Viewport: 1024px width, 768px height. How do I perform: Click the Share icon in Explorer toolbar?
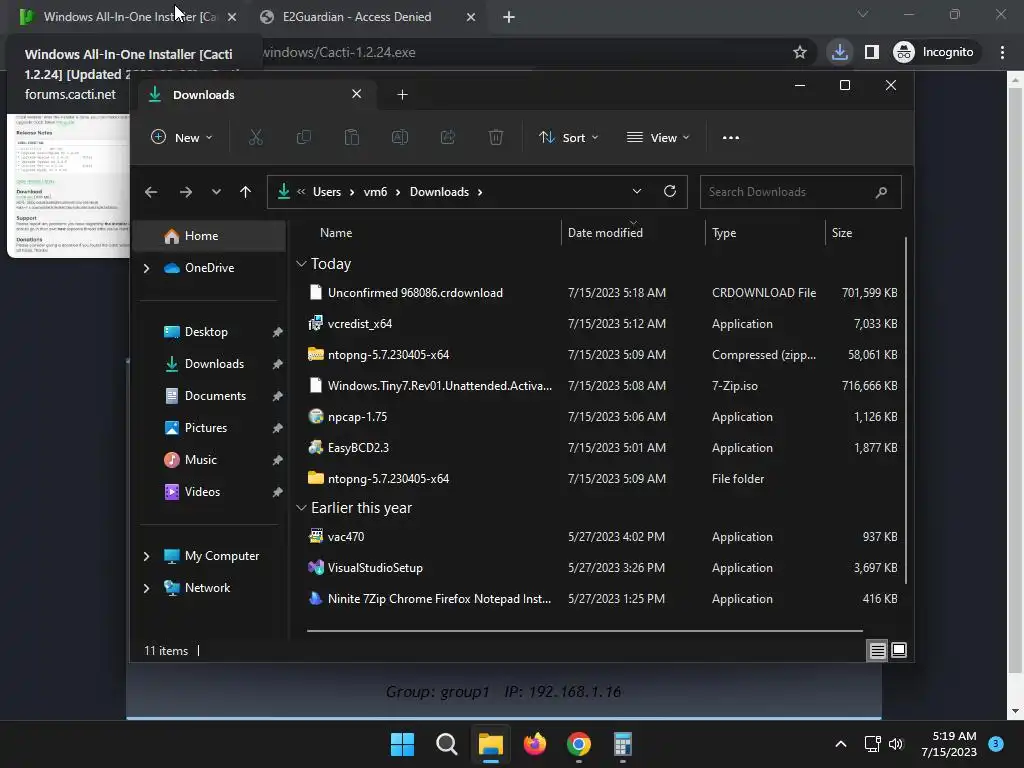tap(448, 137)
